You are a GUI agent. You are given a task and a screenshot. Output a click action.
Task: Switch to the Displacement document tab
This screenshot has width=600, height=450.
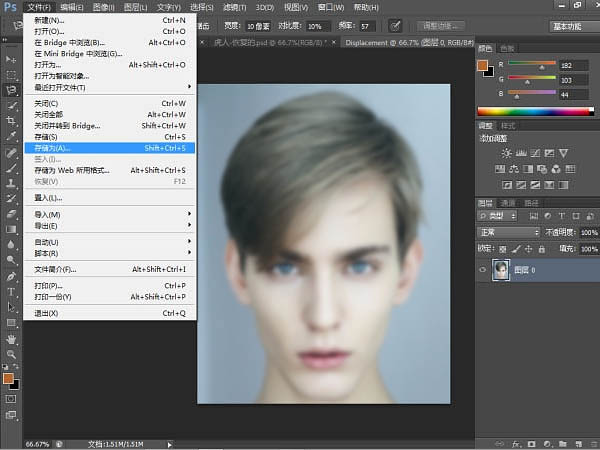pos(409,42)
